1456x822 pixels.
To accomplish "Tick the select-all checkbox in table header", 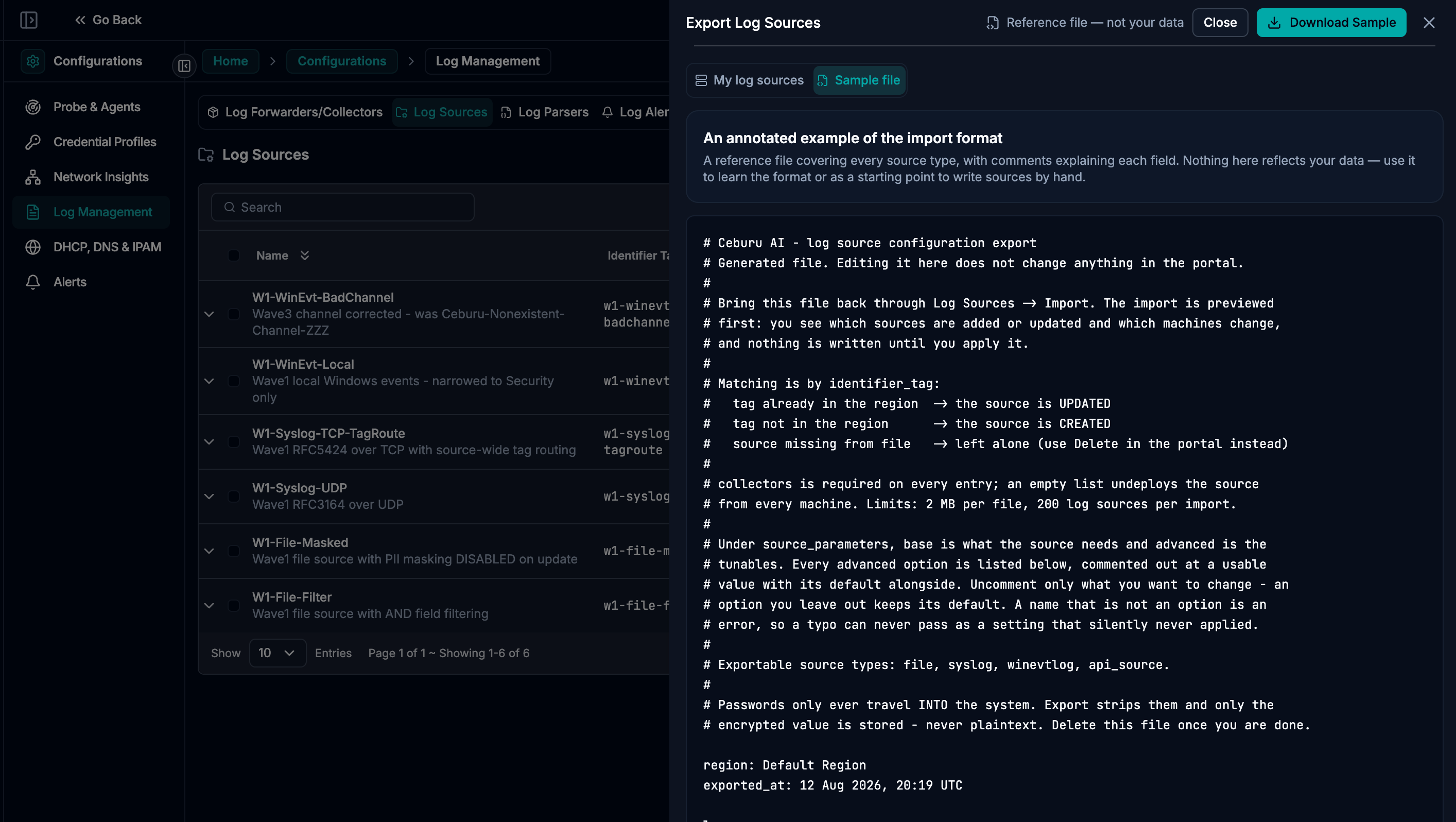I will [233, 255].
